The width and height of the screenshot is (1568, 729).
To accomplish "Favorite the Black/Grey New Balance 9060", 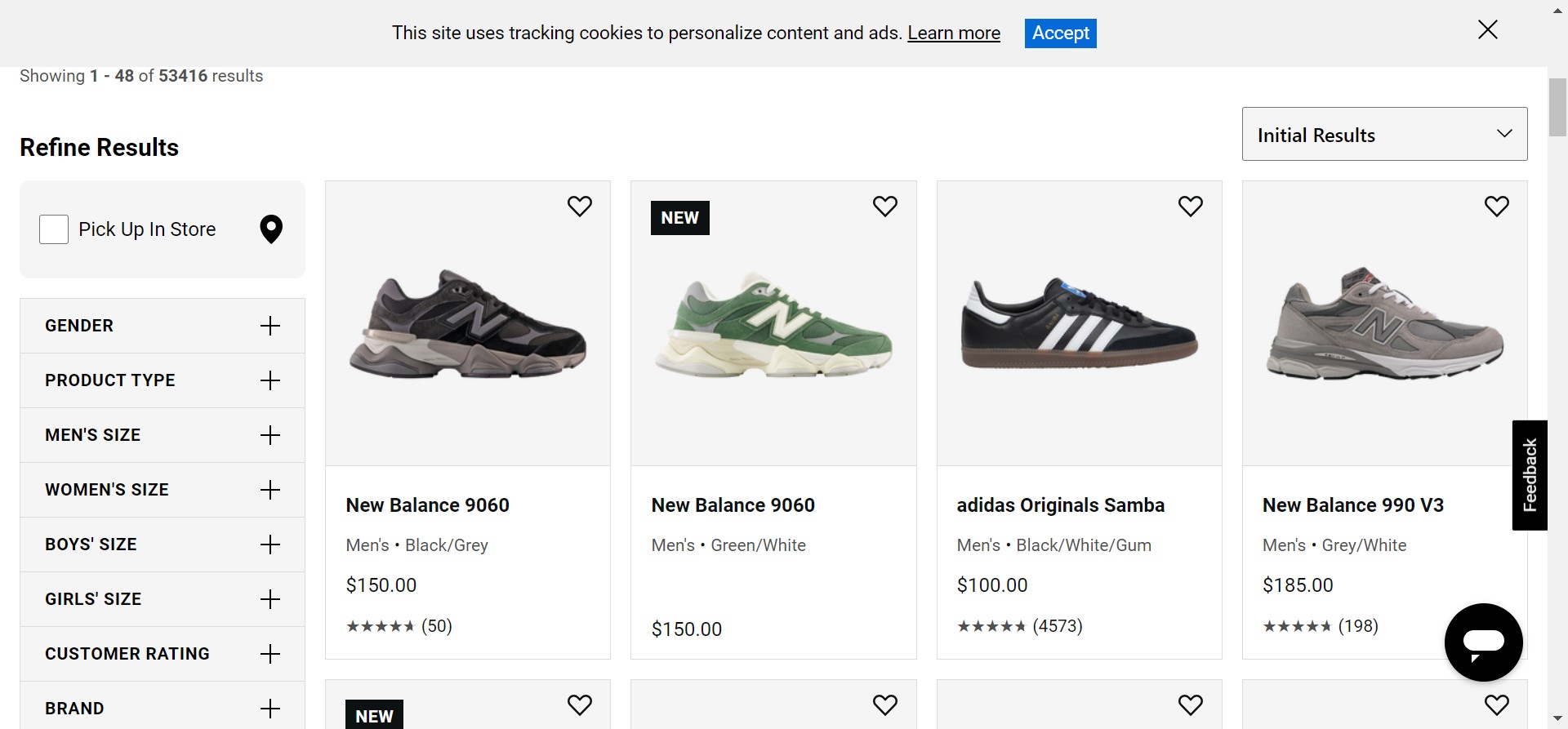I will (579, 207).
